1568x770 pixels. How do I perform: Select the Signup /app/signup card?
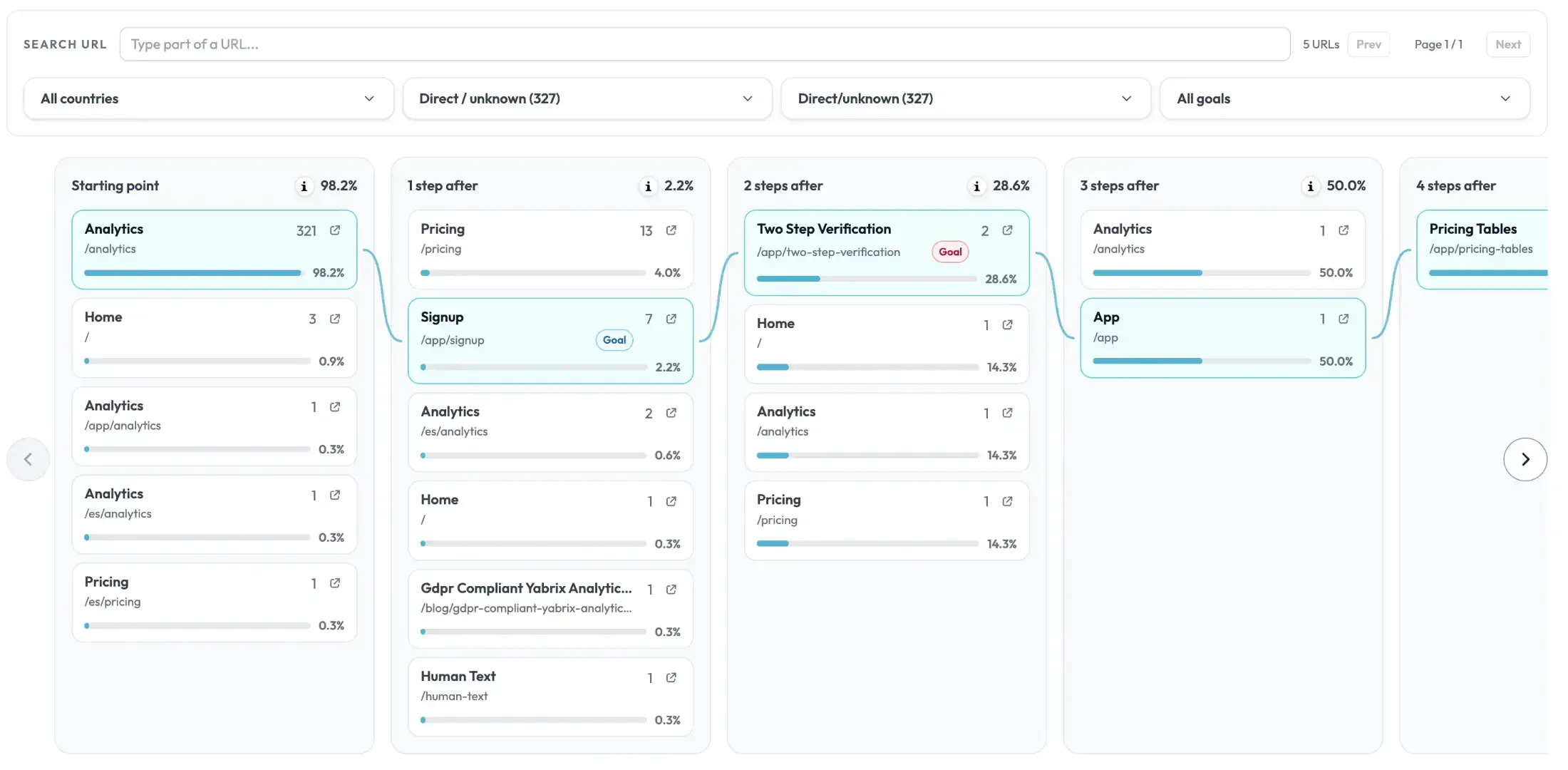[x=551, y=341]
